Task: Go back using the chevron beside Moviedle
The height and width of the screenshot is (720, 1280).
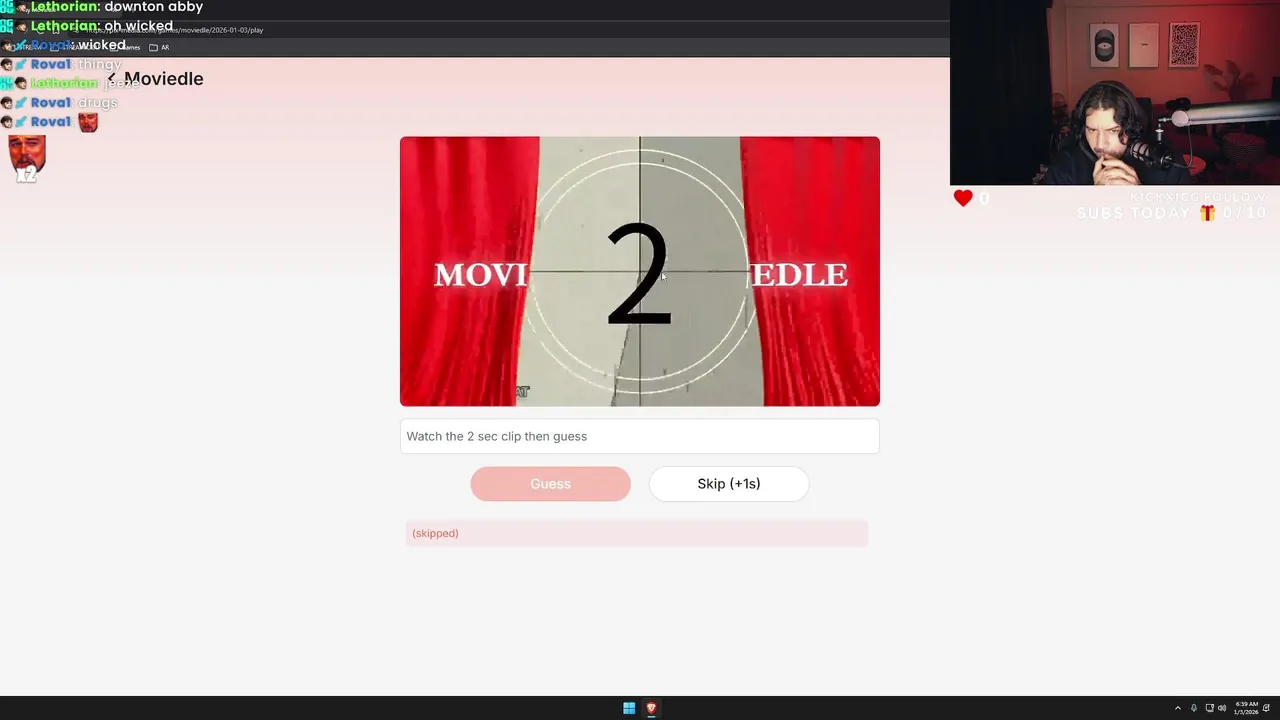Action: [x=112, y=78]
